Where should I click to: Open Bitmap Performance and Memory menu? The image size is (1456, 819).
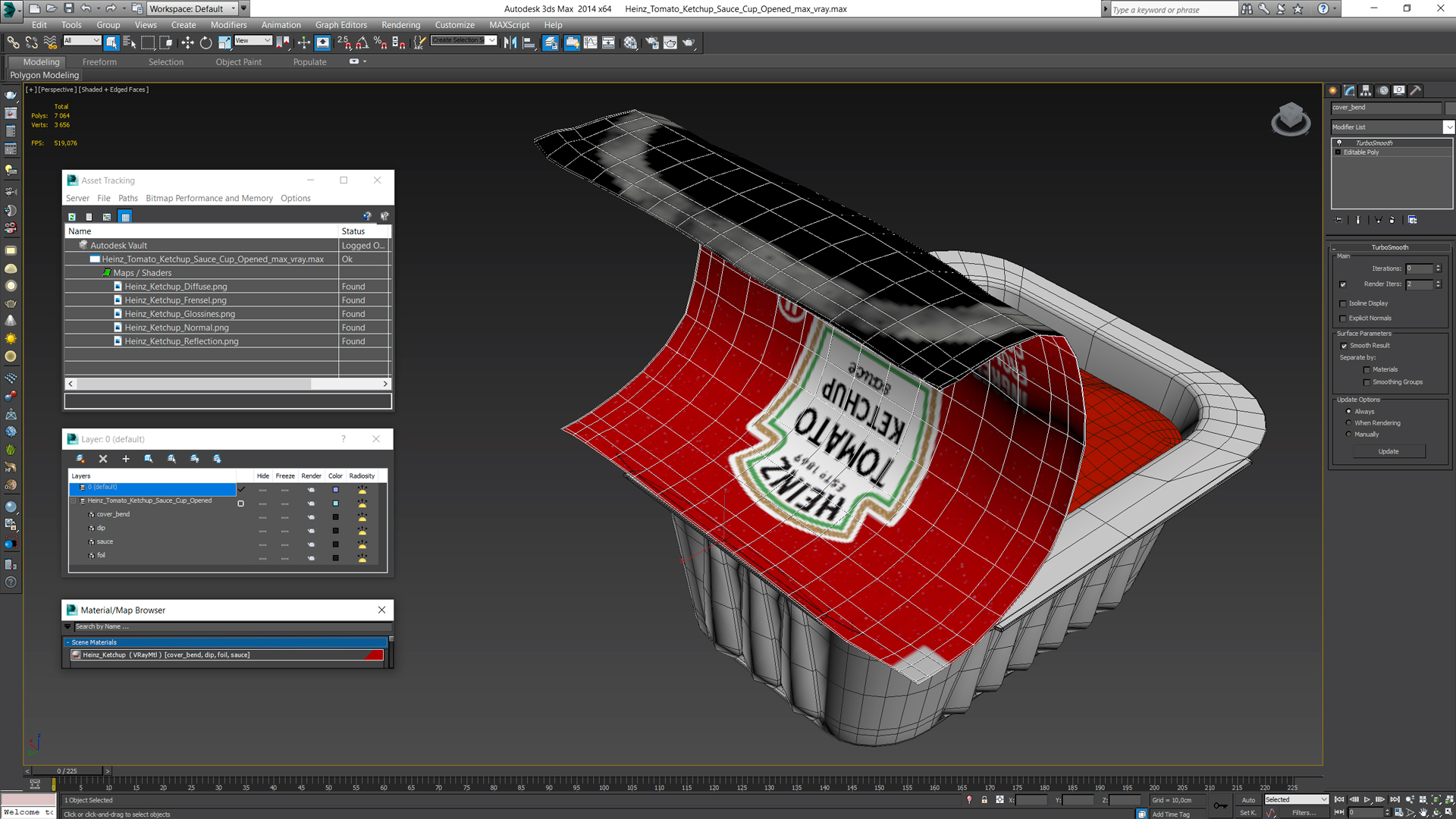coord(209,199)
